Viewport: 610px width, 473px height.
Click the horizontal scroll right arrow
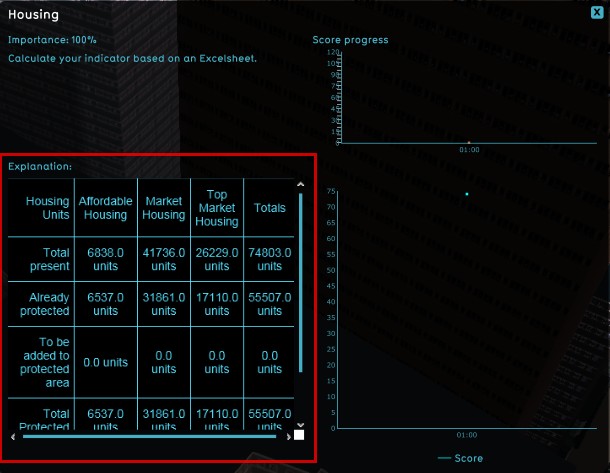pyautogui.click(x=286, y=436)
